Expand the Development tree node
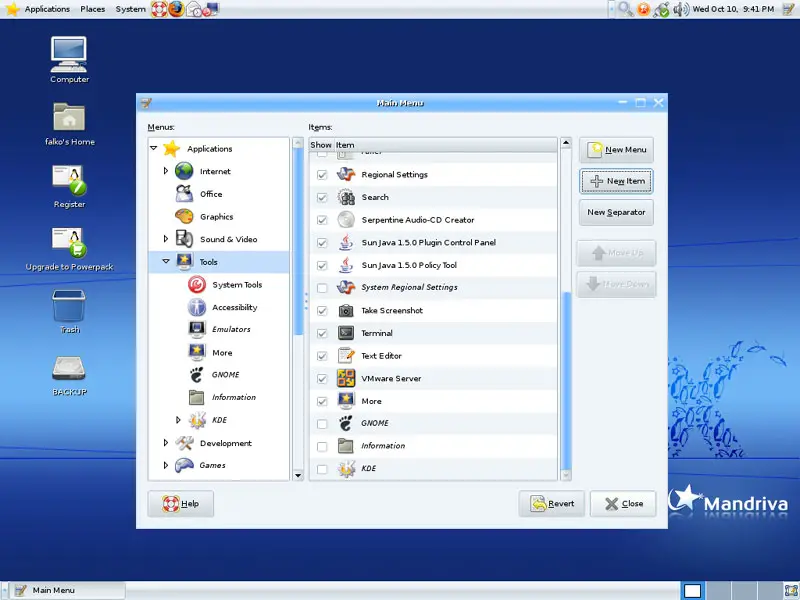The width and height of the screenshot is (800, 600). pos(166,443)
